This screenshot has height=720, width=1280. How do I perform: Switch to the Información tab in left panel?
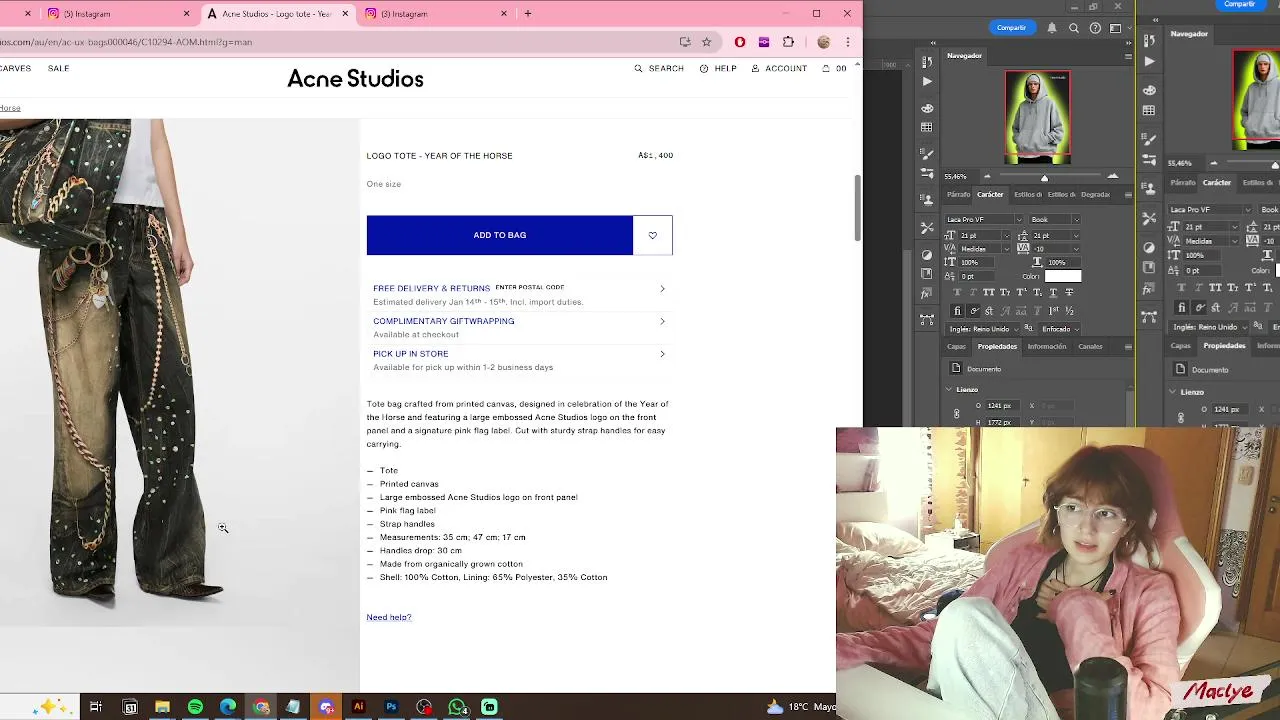1047,347
